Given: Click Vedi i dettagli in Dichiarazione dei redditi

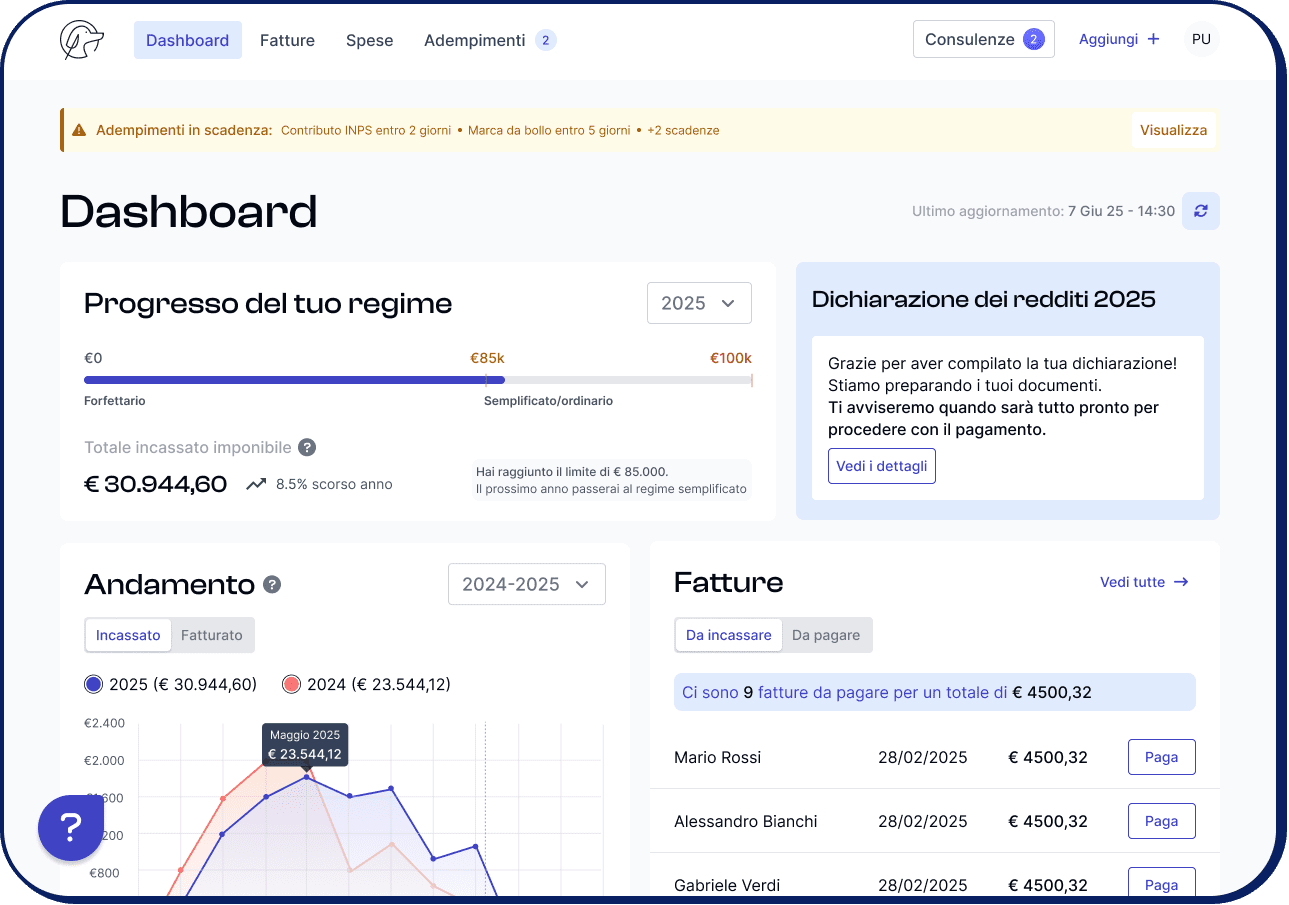Looking at the screenshot, I should pos(881,466).
